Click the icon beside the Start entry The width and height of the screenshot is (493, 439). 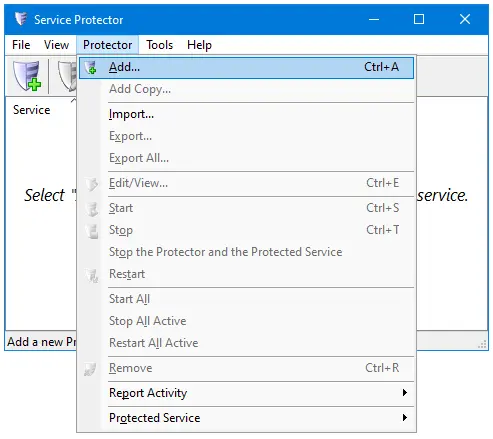91,209
